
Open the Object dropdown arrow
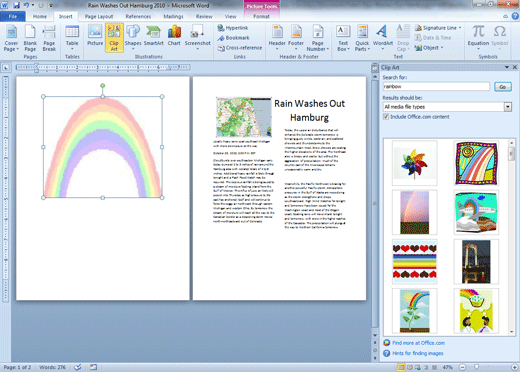[x=442, y=48]
